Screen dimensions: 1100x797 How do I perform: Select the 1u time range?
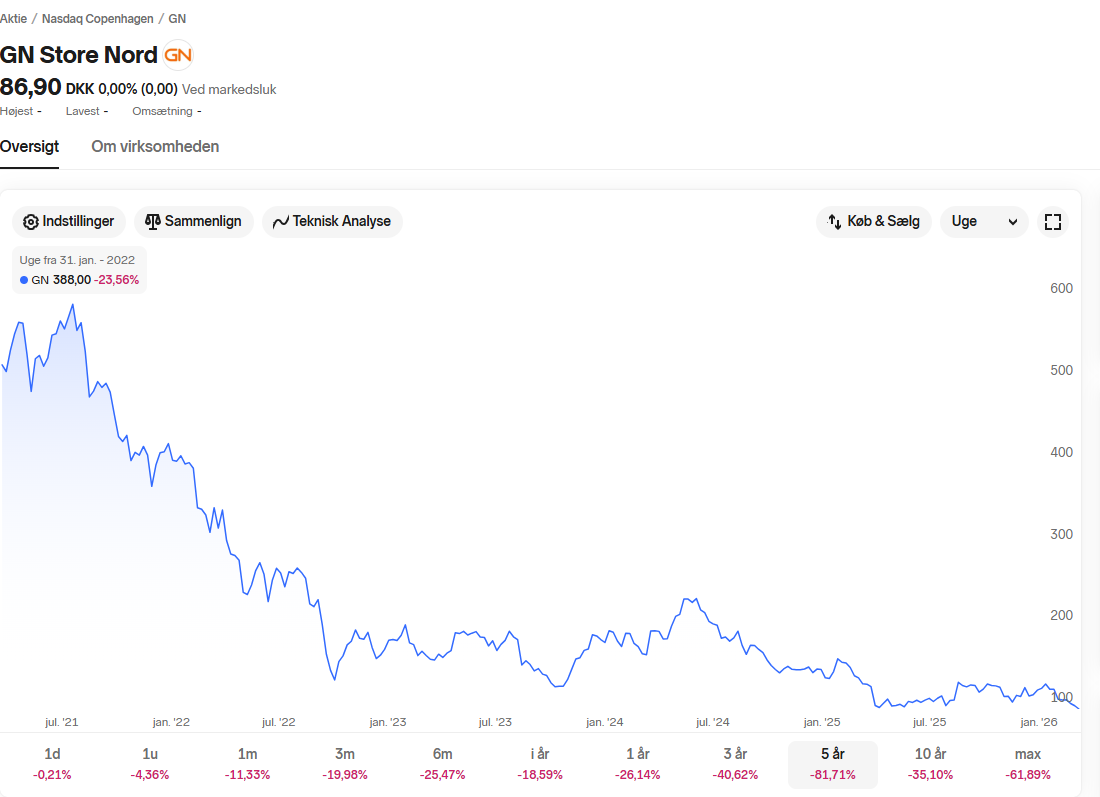149,764
